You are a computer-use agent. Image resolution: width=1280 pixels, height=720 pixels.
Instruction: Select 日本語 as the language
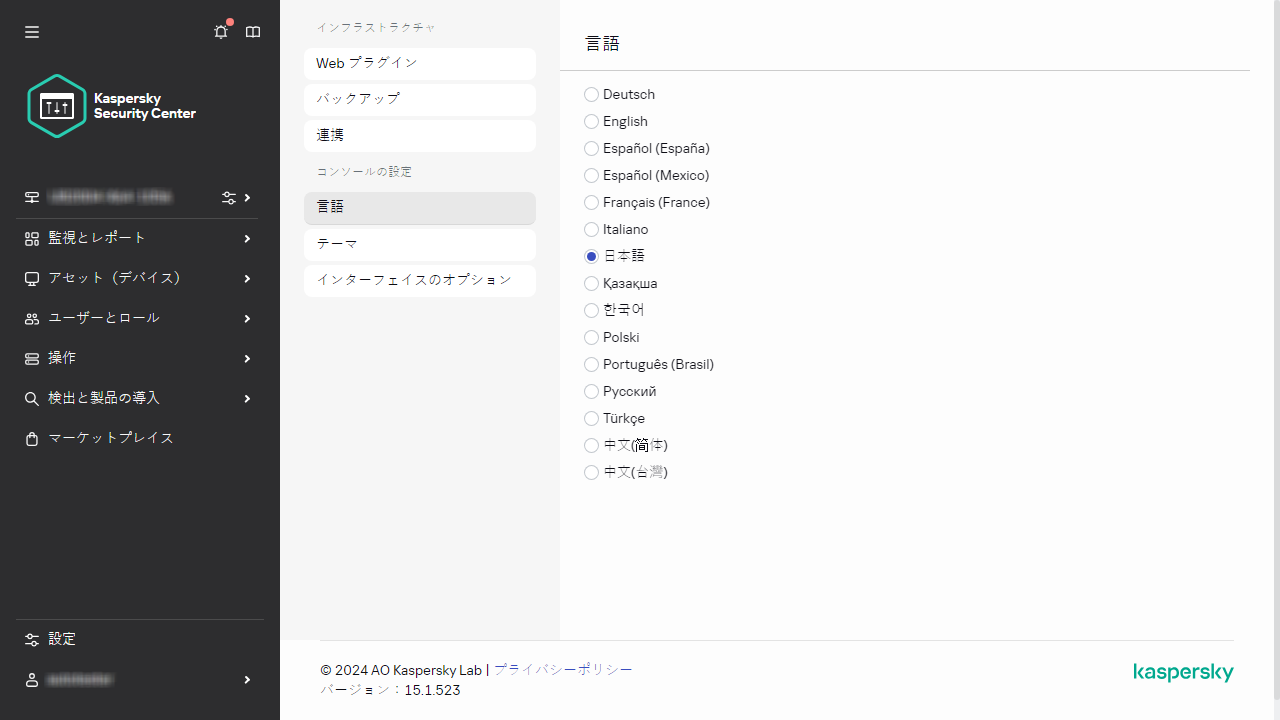click(x=591, y=256)
